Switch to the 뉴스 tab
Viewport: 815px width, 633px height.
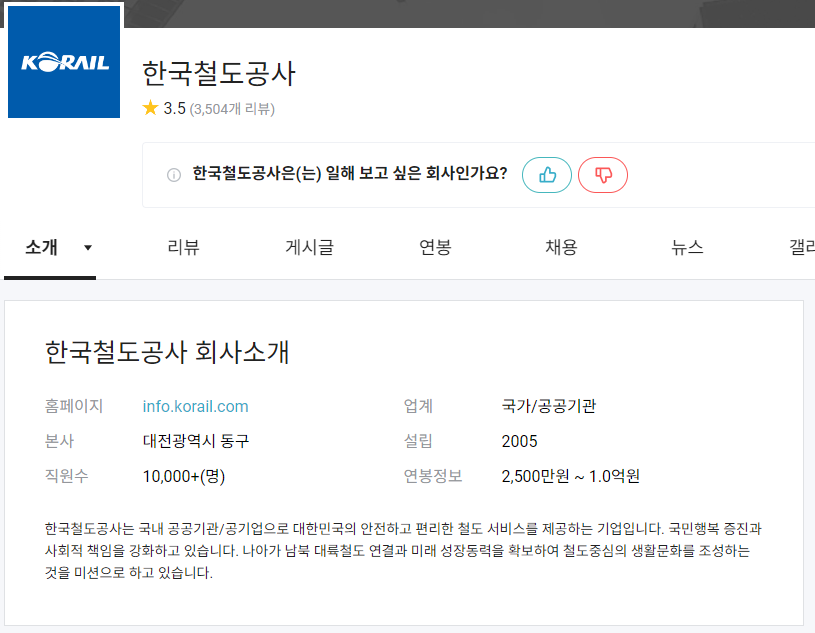point(687,247)
